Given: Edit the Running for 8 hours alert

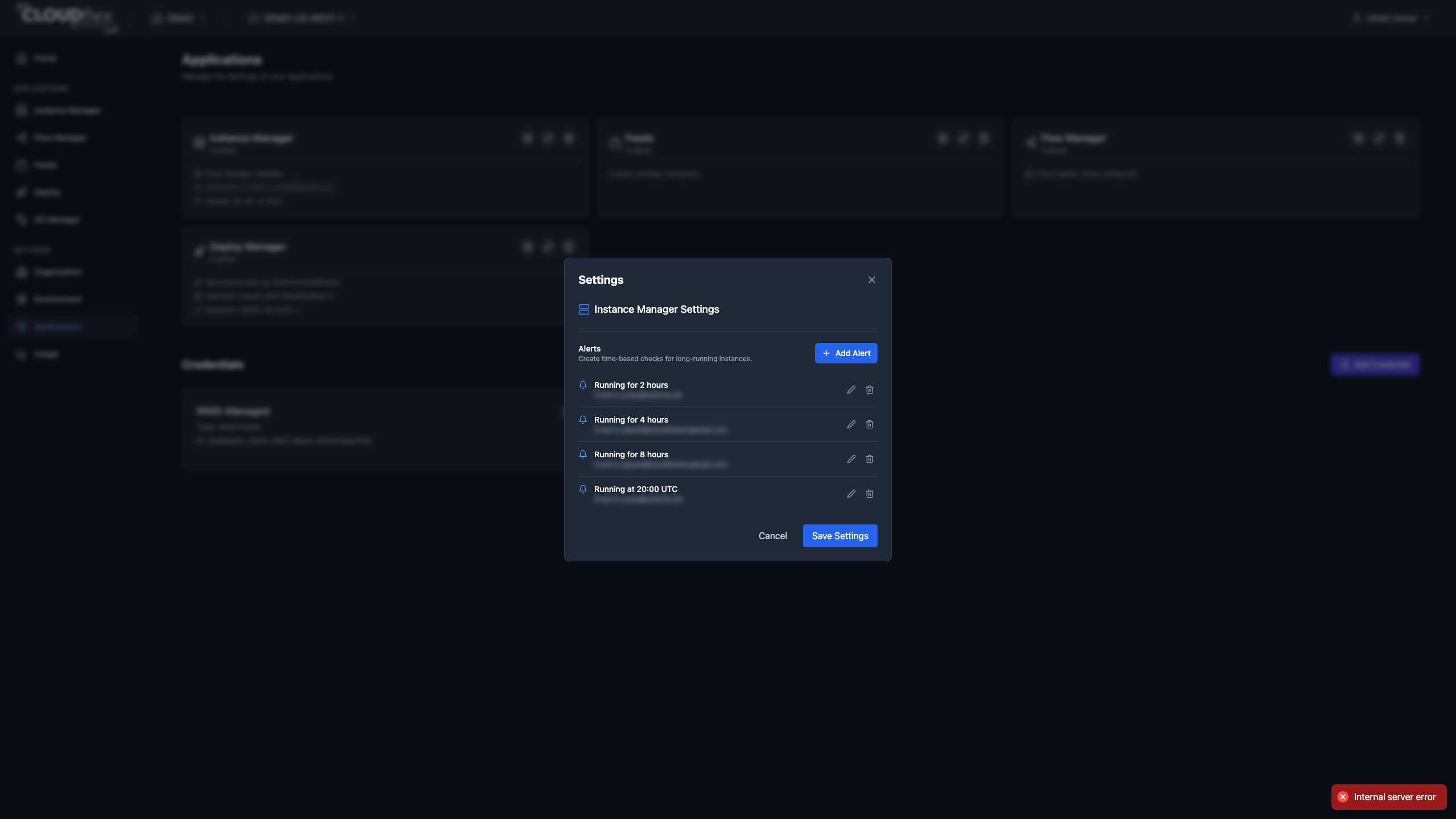Looking at the screenshot, I should 851,459.
